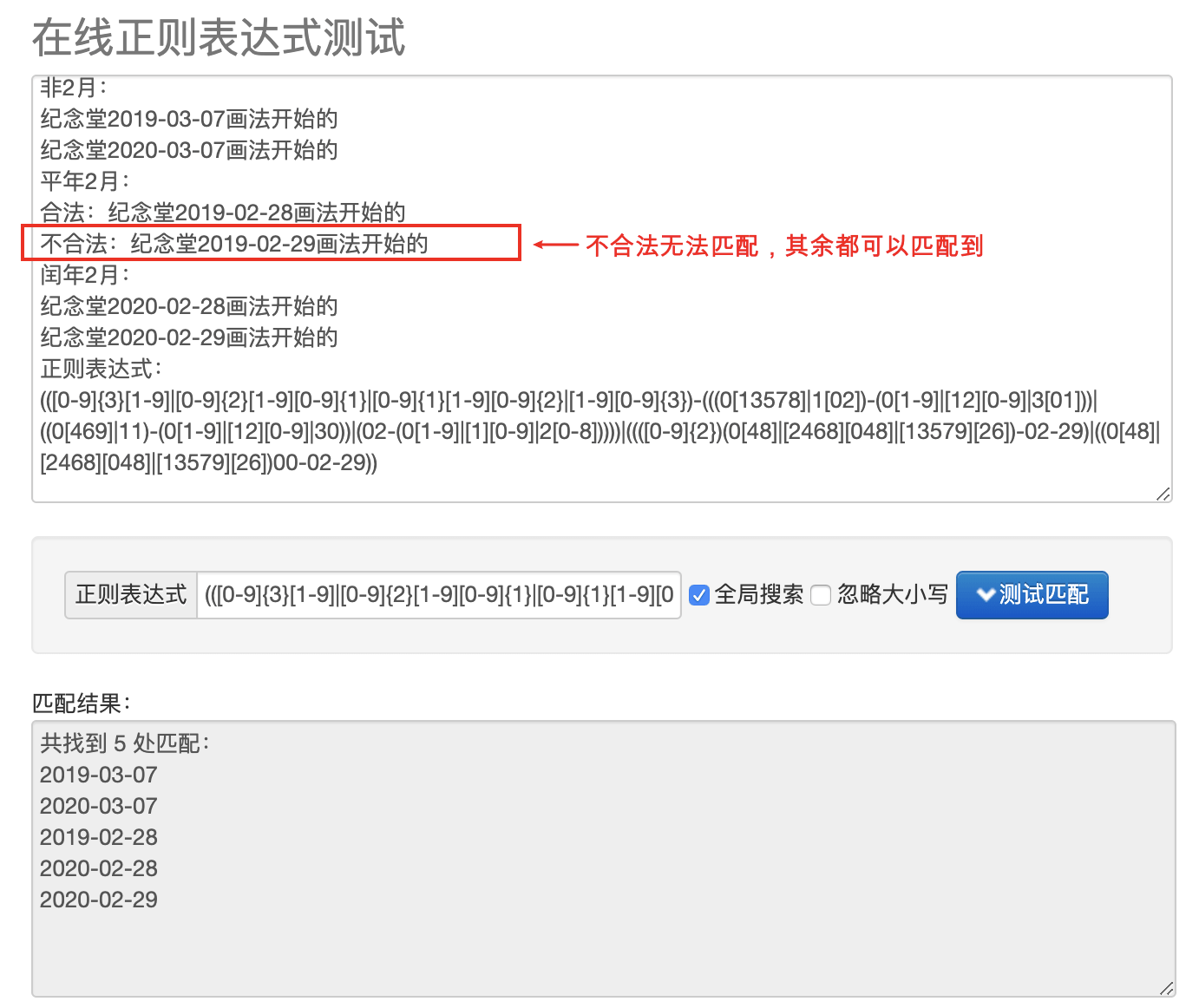This screenshot has width=1199, height=1008.
Task: Click the 正则表达式 field label
Action: pos(131,595)
